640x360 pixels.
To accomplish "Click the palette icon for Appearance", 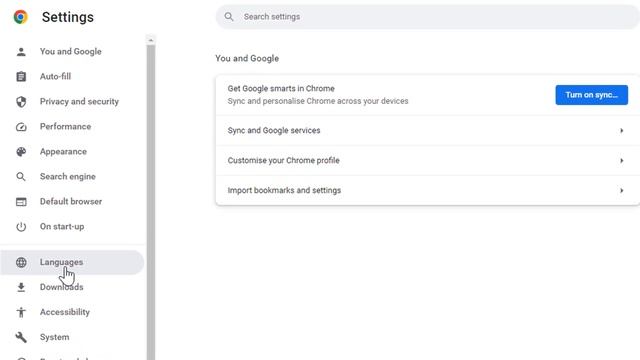I will [21, 152].
